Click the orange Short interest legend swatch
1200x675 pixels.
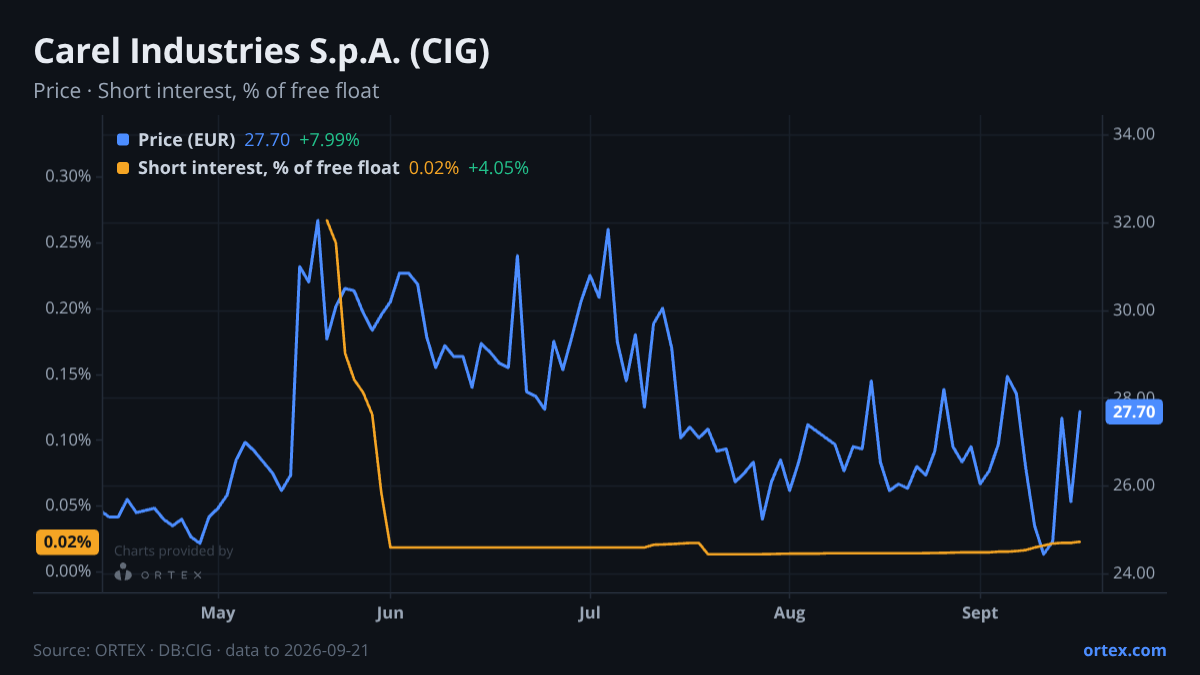123,168
